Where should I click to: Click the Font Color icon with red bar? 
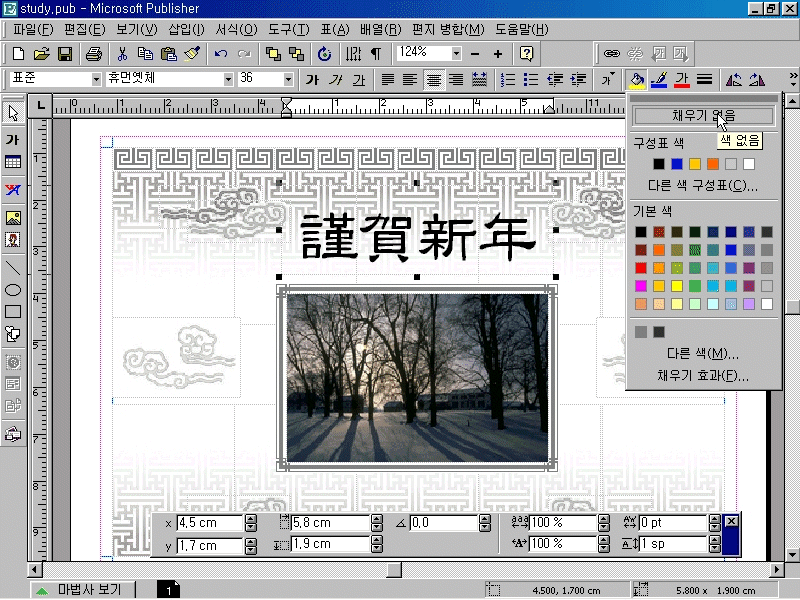pos(682,80)
